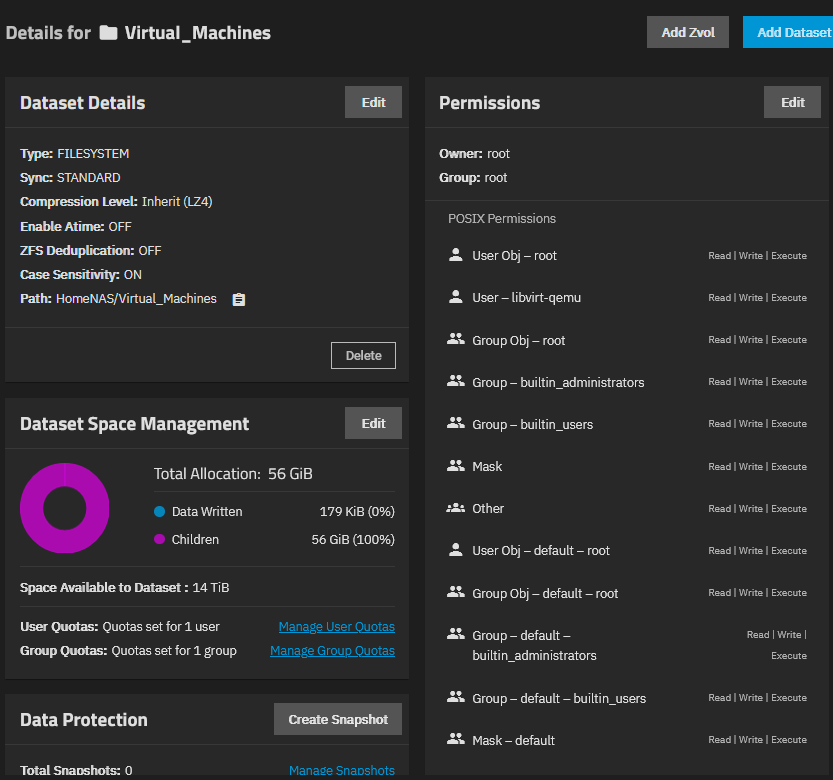Viewport: 833px width, 780px height.
Task: Click the POSIX Permissions heading
Action: (502, 218)
